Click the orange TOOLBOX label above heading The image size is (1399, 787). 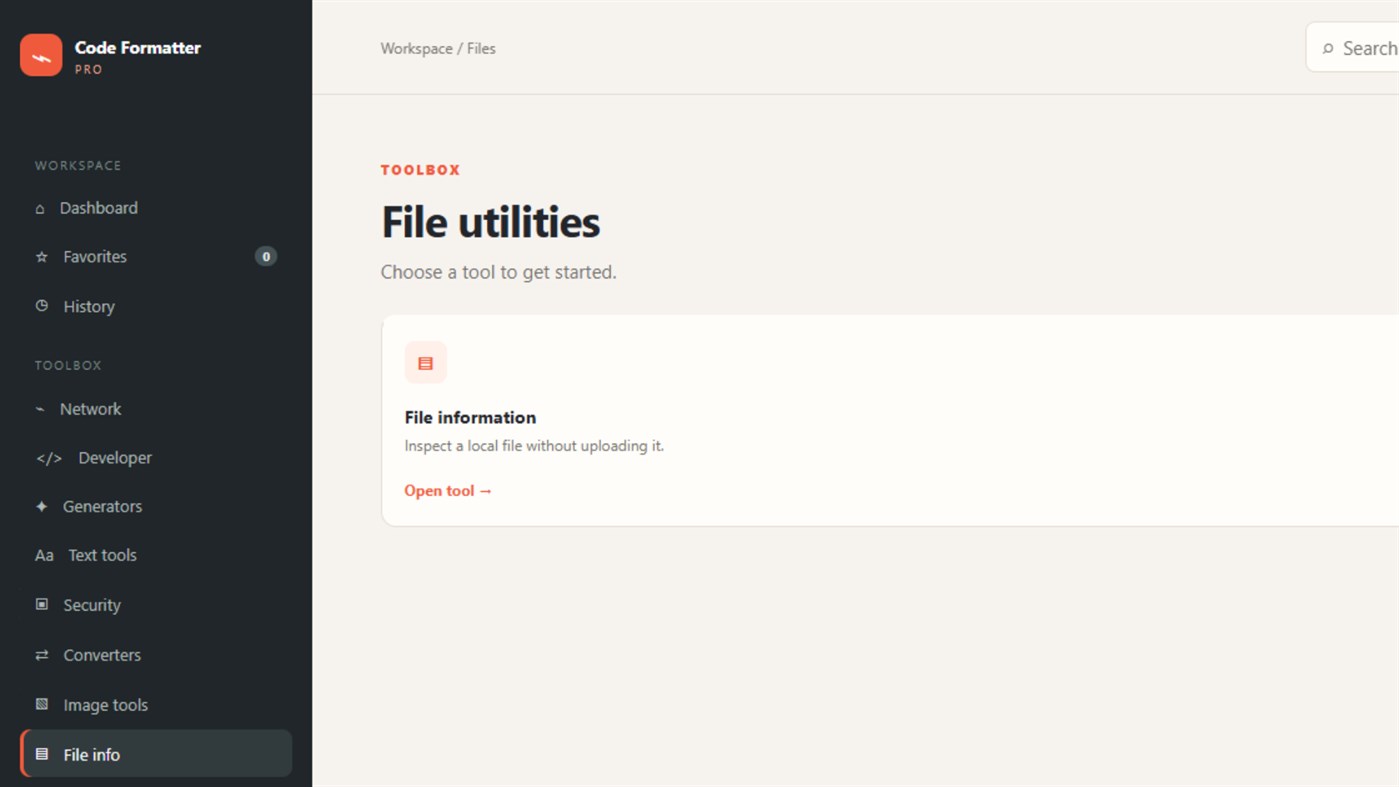pyautogui.click(x=421, y=170)
